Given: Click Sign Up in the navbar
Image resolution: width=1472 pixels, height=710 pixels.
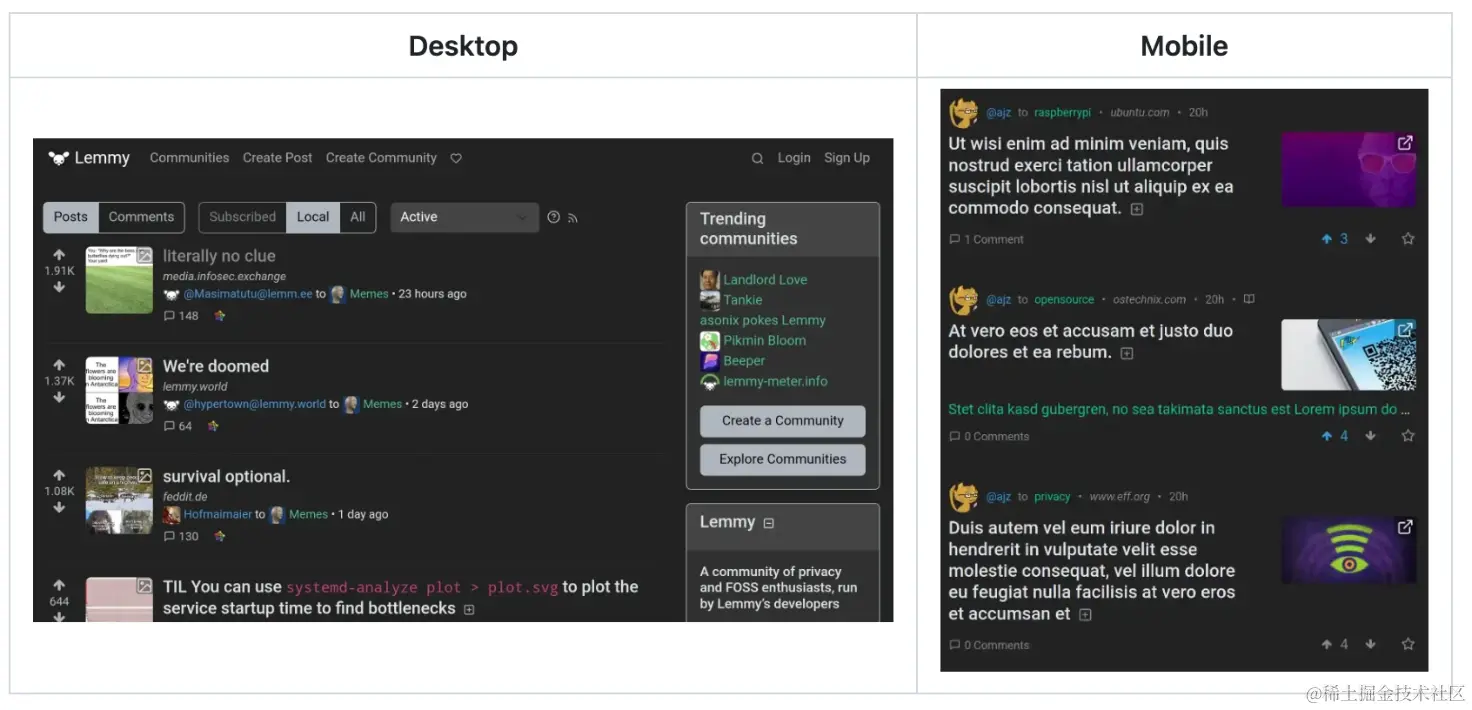Looking at the screenshot, I should [847, 158].
